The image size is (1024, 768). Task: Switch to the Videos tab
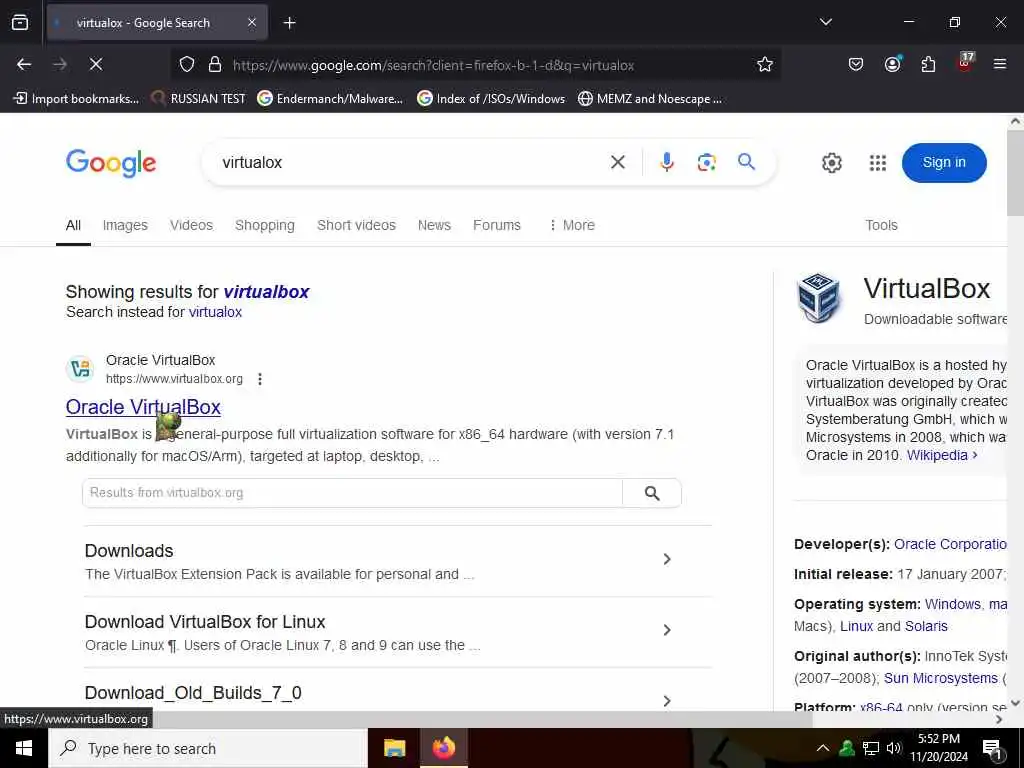point(191,225)
